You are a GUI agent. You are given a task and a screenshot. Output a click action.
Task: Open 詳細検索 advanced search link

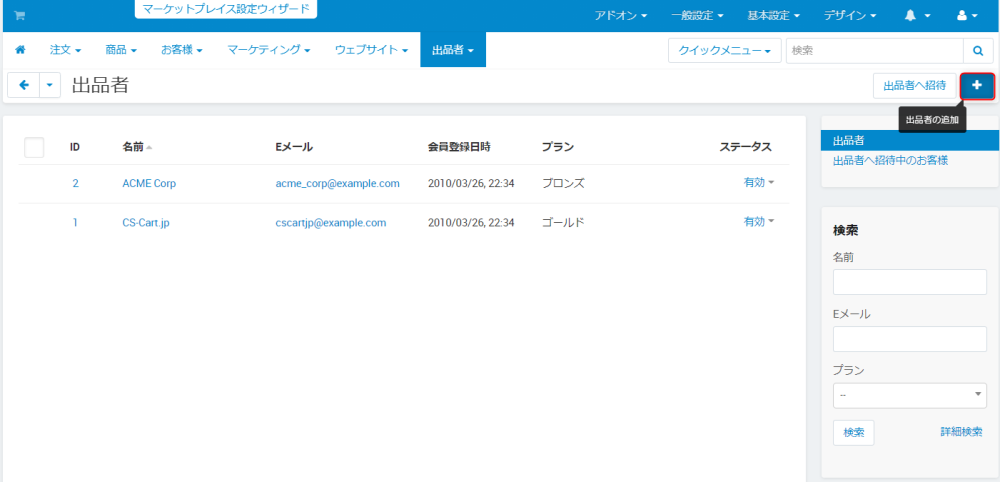tap(961, 432)
